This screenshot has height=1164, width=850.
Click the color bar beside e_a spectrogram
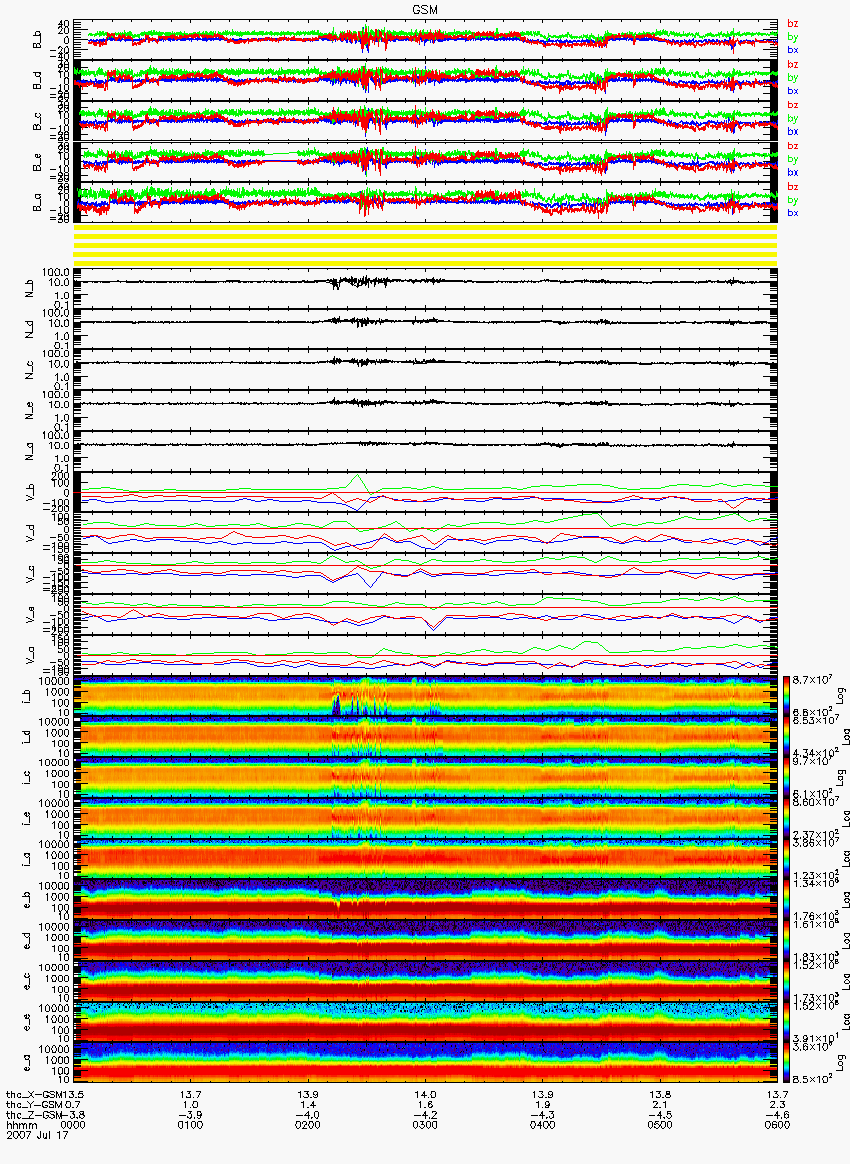(x=787, y=1062)
